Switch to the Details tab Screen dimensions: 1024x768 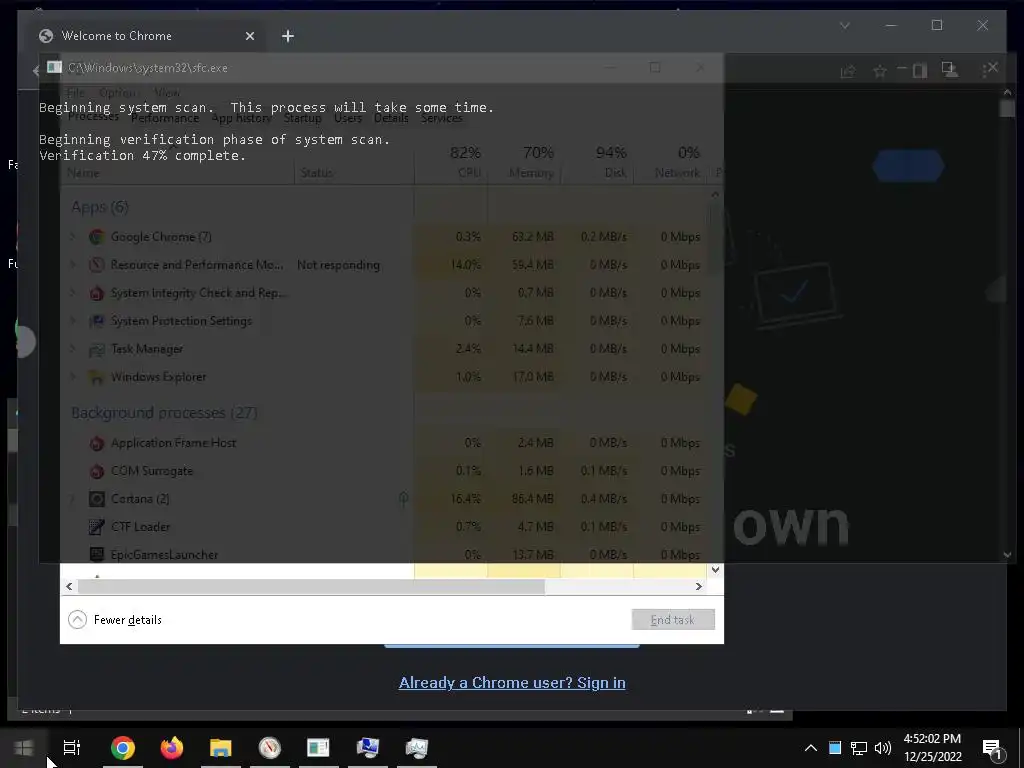click(x=391, y=118)
